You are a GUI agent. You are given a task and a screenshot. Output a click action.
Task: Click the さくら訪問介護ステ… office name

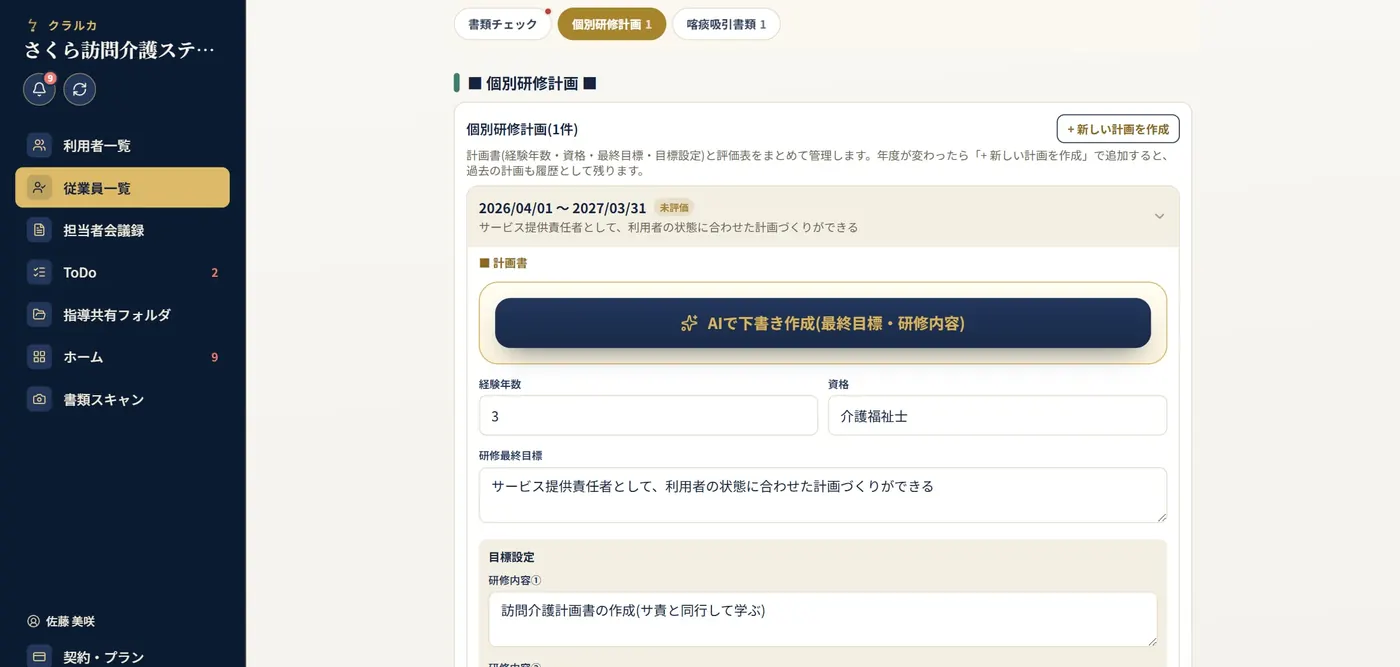pos(119,50)
